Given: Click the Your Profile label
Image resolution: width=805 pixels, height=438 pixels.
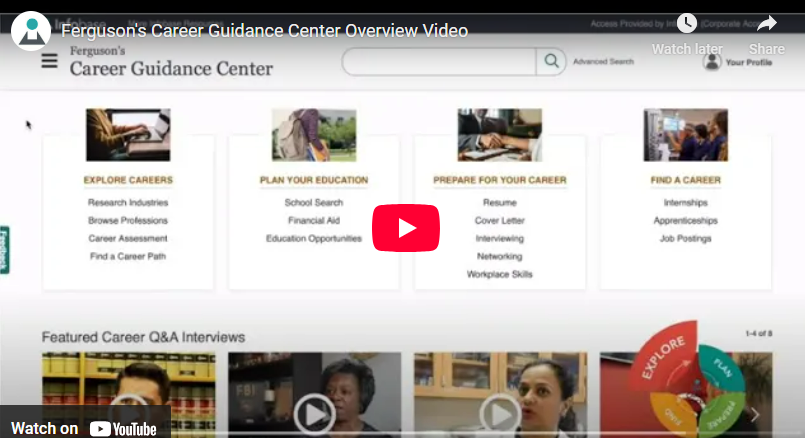Looking at the screenshot, I should (x=749, y=63).
